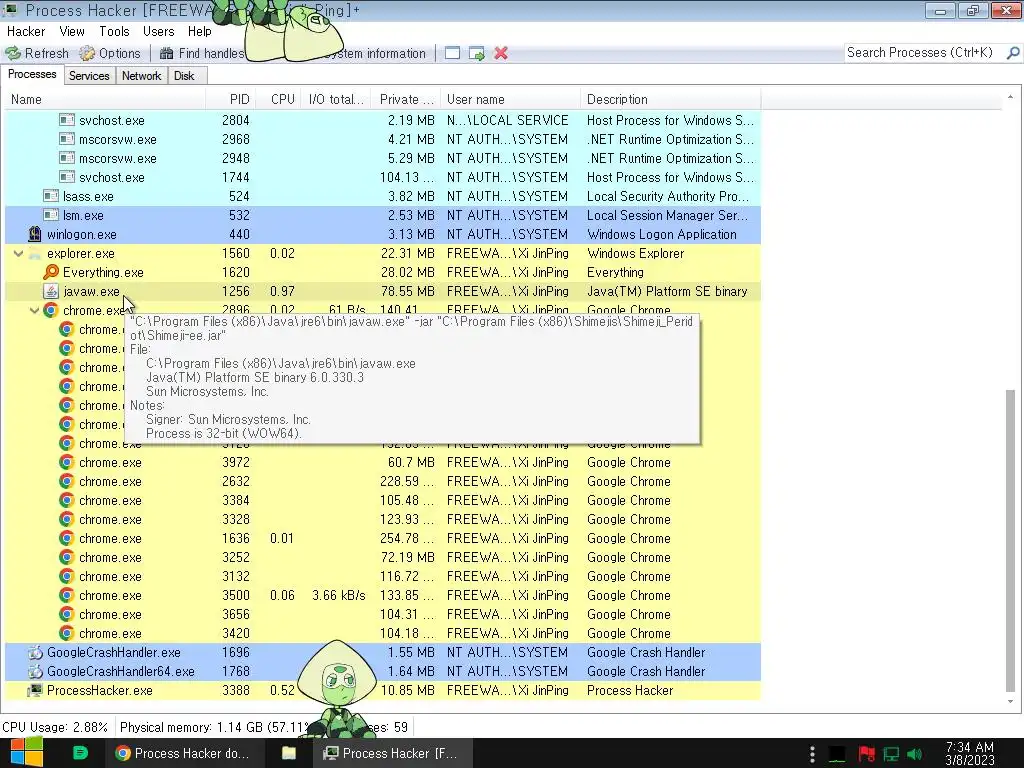Click winlogon.exe process icon
The image size is (1024, 768).
coord(35,234)
